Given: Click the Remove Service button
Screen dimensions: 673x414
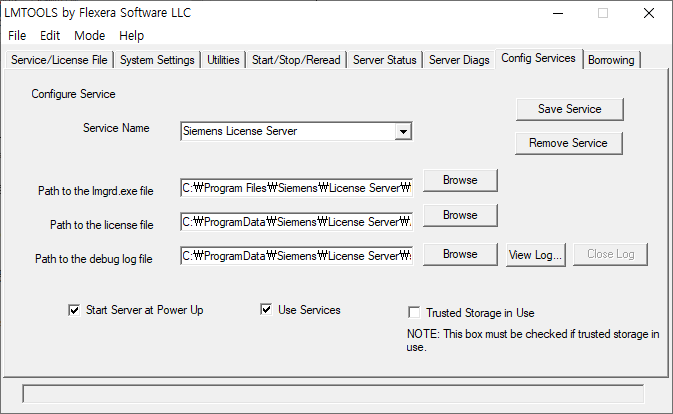Looking at the screenshot, I should [569, 143].
